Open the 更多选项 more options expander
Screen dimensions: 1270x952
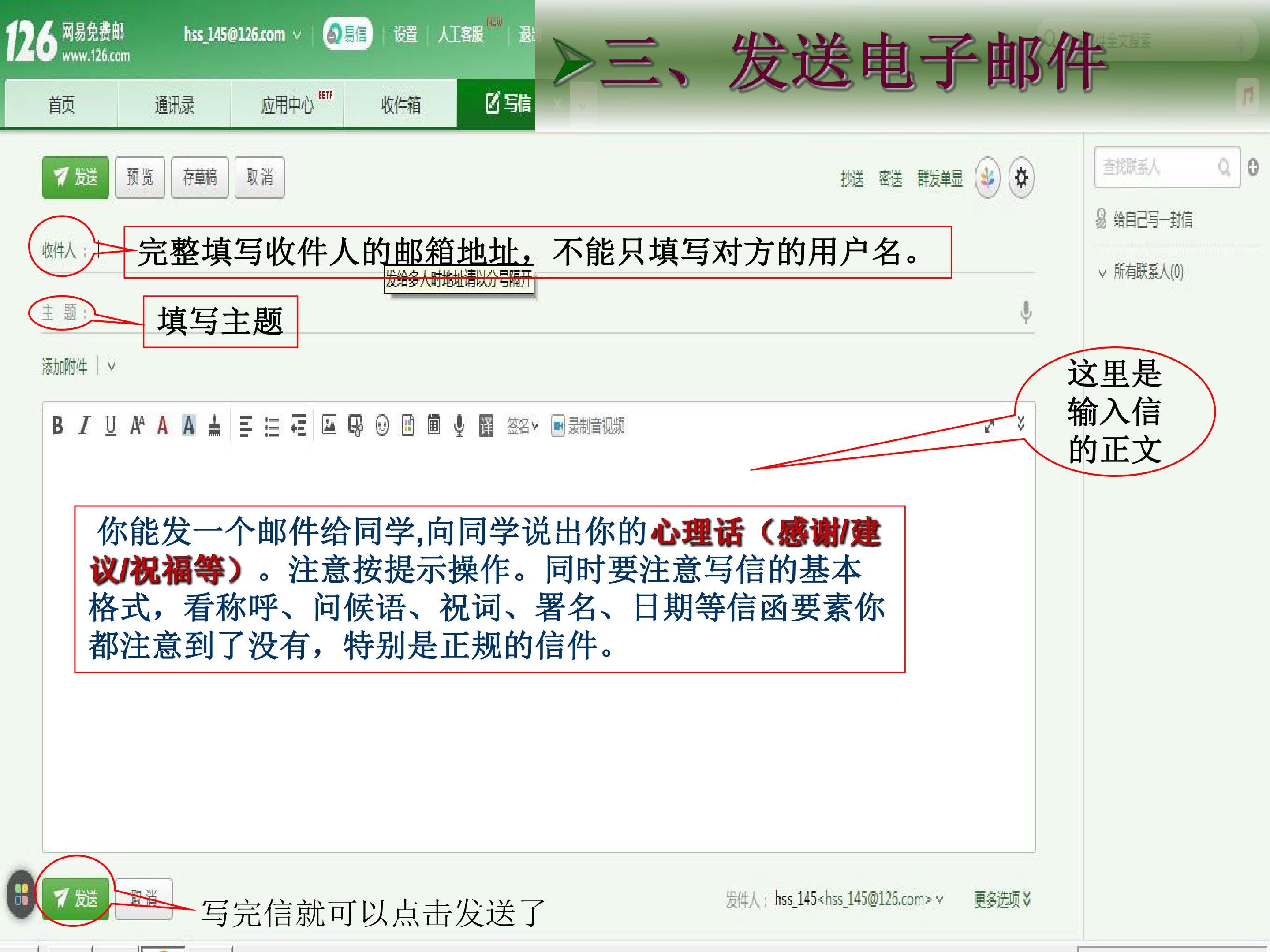1002,899
